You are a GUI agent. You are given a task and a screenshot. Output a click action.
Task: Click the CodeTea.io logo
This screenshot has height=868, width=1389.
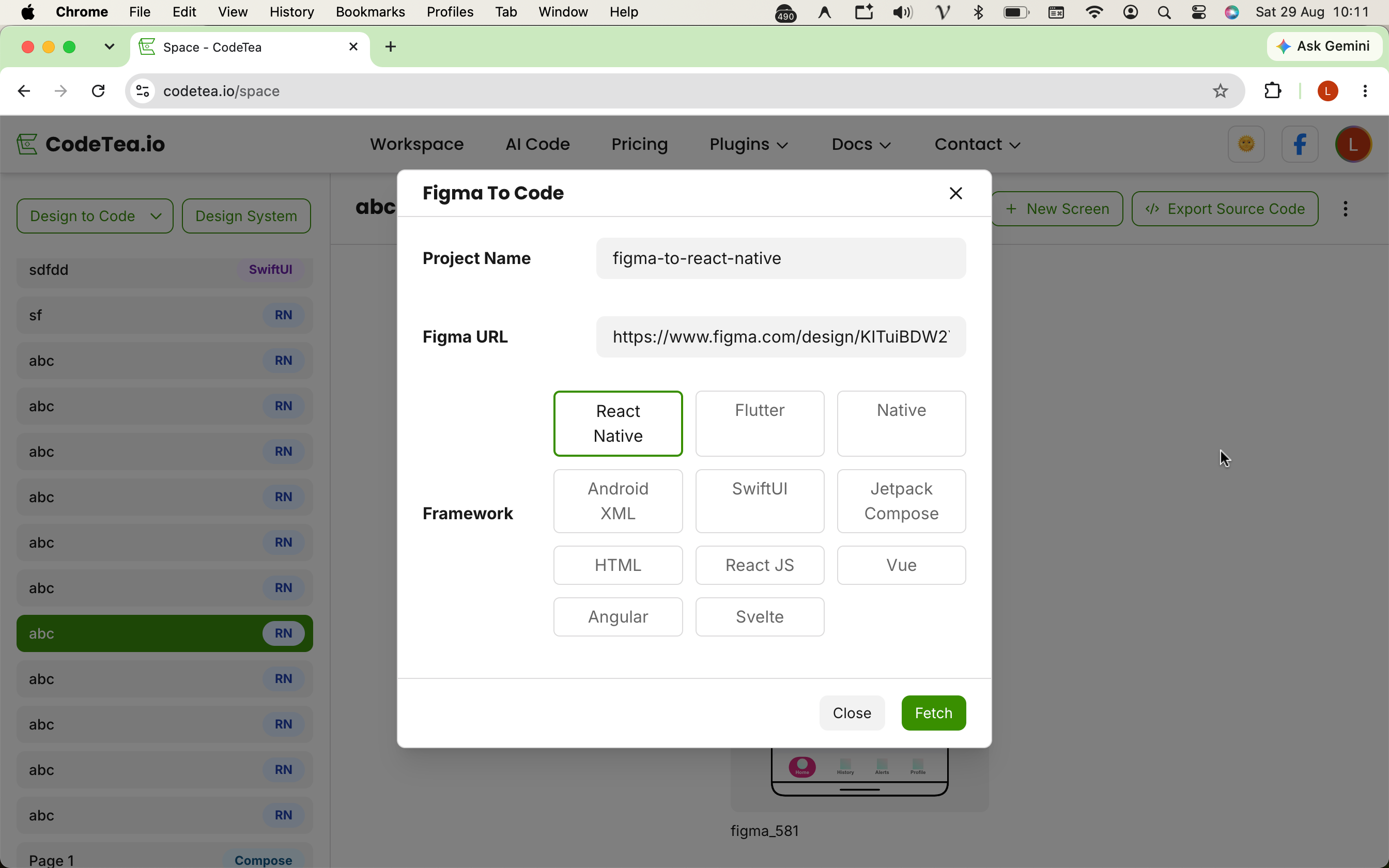coord(90,144)
